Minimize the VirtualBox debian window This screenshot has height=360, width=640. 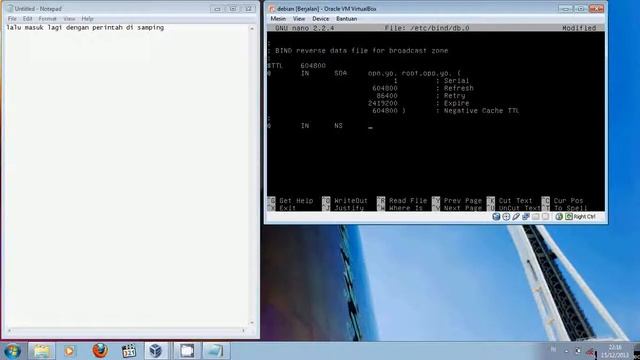click(565, 9)
